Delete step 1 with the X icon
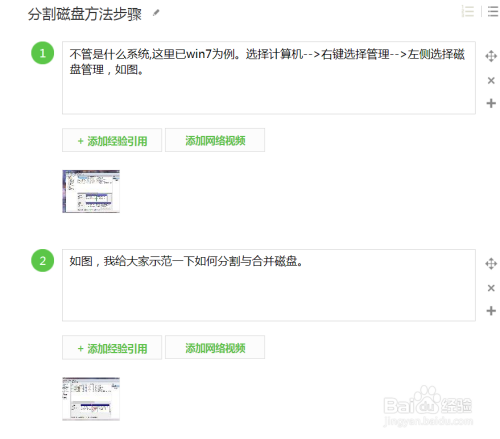Image resolution: width=500 pixels, height=439 pixels. (x=491, y=80)
